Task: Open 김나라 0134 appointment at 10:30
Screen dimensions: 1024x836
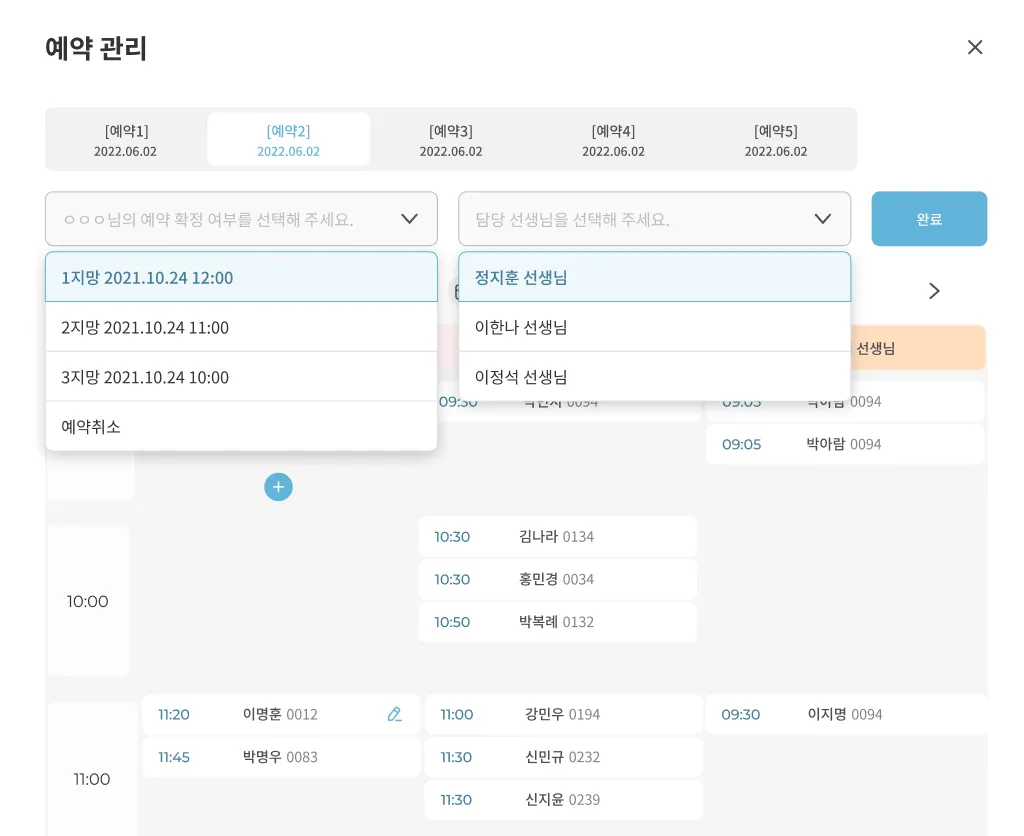Action: [557, 537]
